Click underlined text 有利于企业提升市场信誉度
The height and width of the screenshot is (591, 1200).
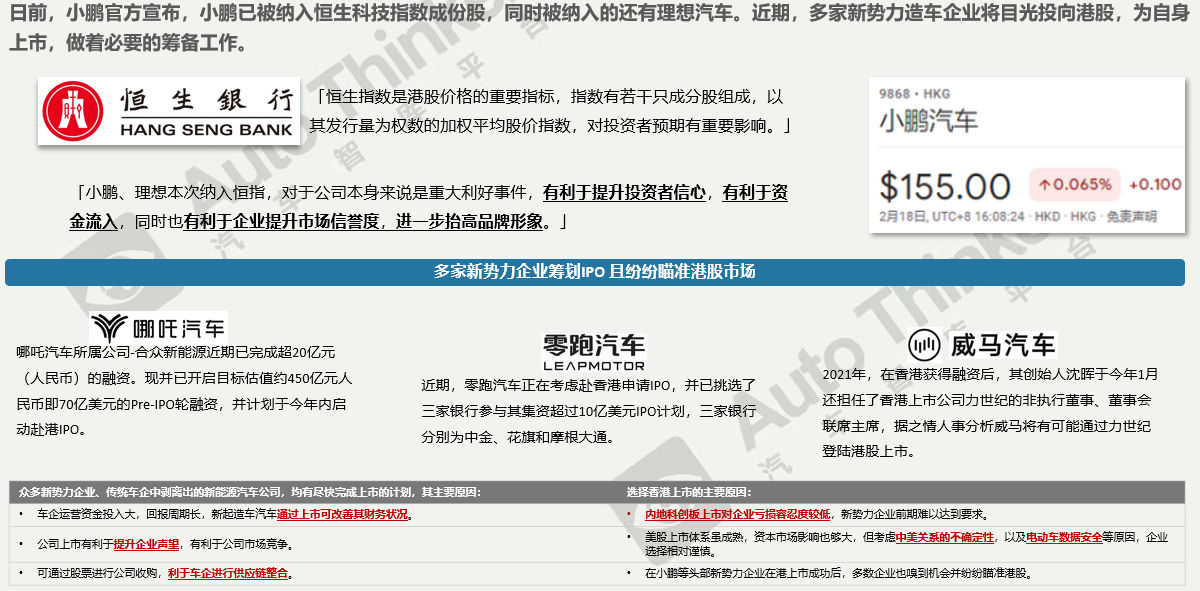tap(281, 221)
